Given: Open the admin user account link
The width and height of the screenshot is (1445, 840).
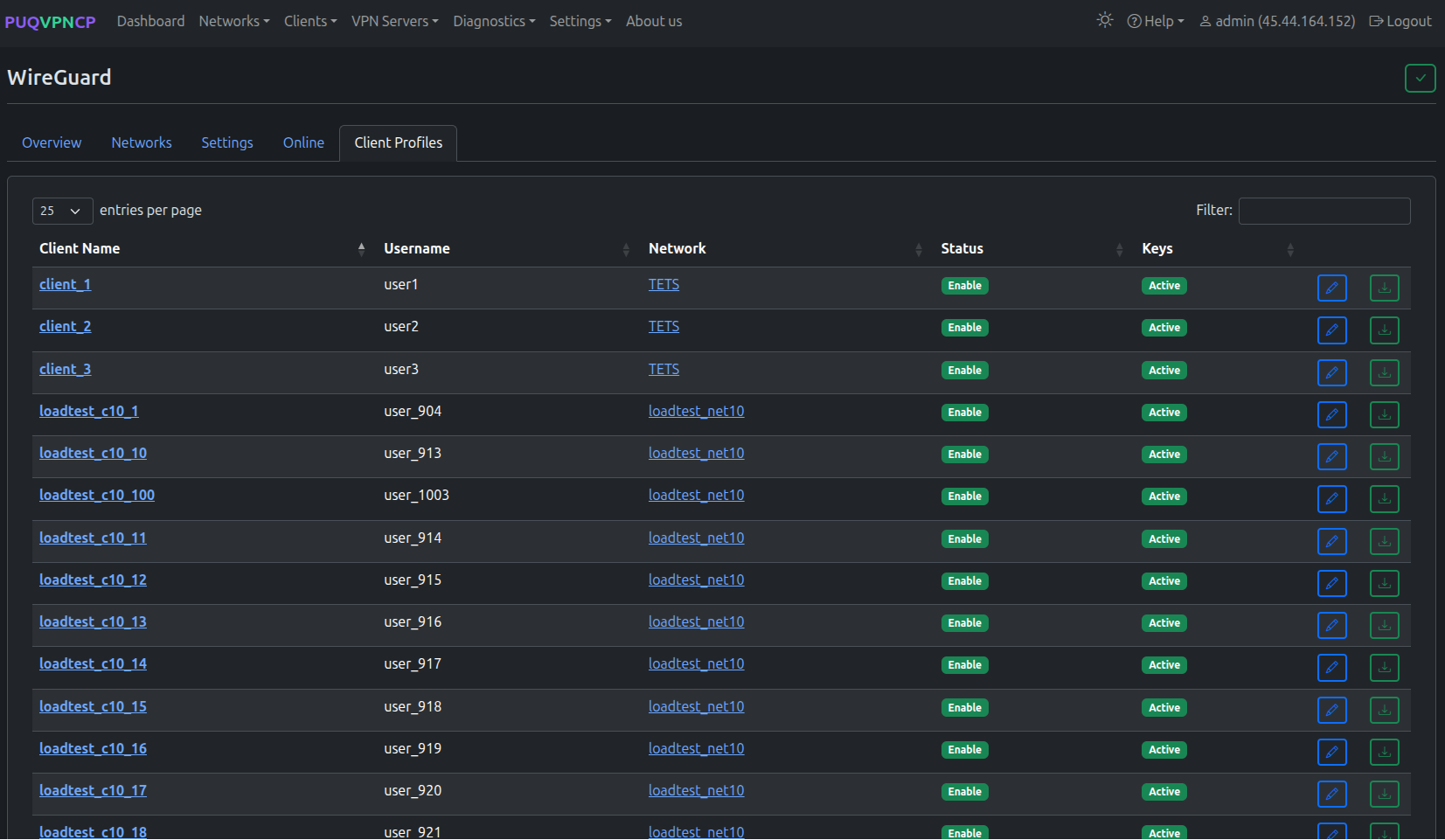Looking at the screenshot, I should tap(1277, 21).
